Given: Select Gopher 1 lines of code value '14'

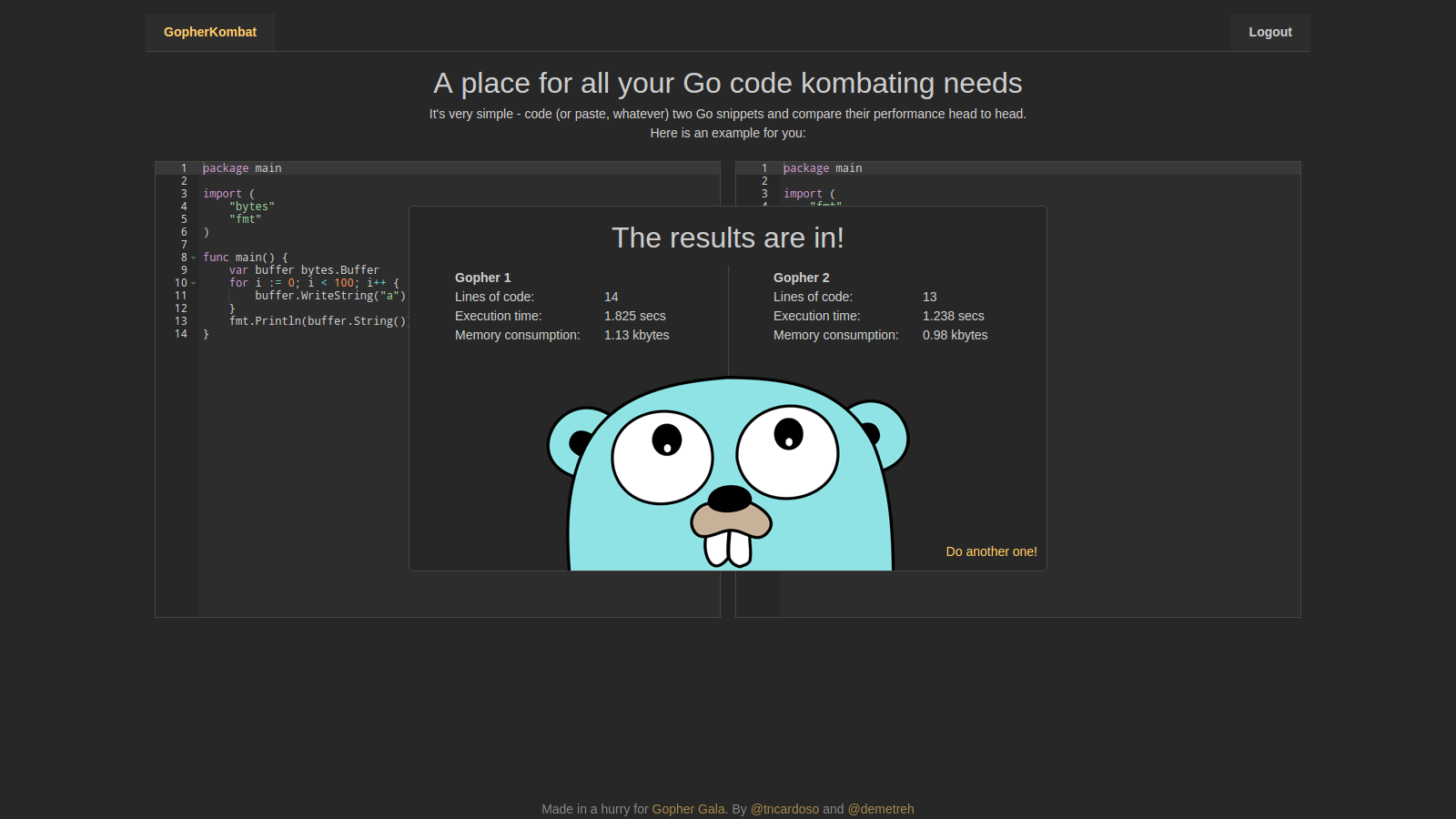Looking at the screenshot, I should coord(612,297).
